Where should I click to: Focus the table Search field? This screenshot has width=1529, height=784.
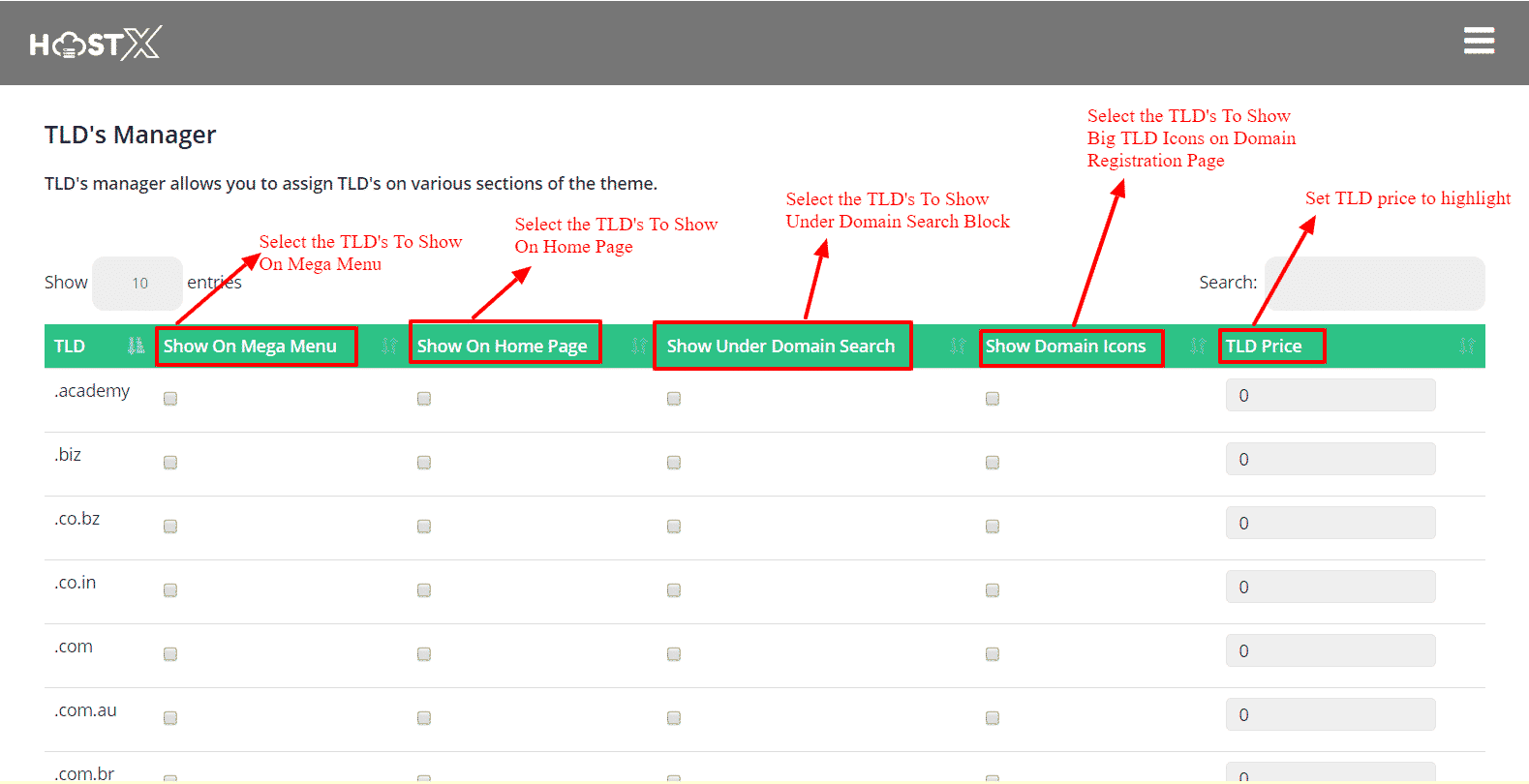pyautogui.click(x=1374, y=283)
